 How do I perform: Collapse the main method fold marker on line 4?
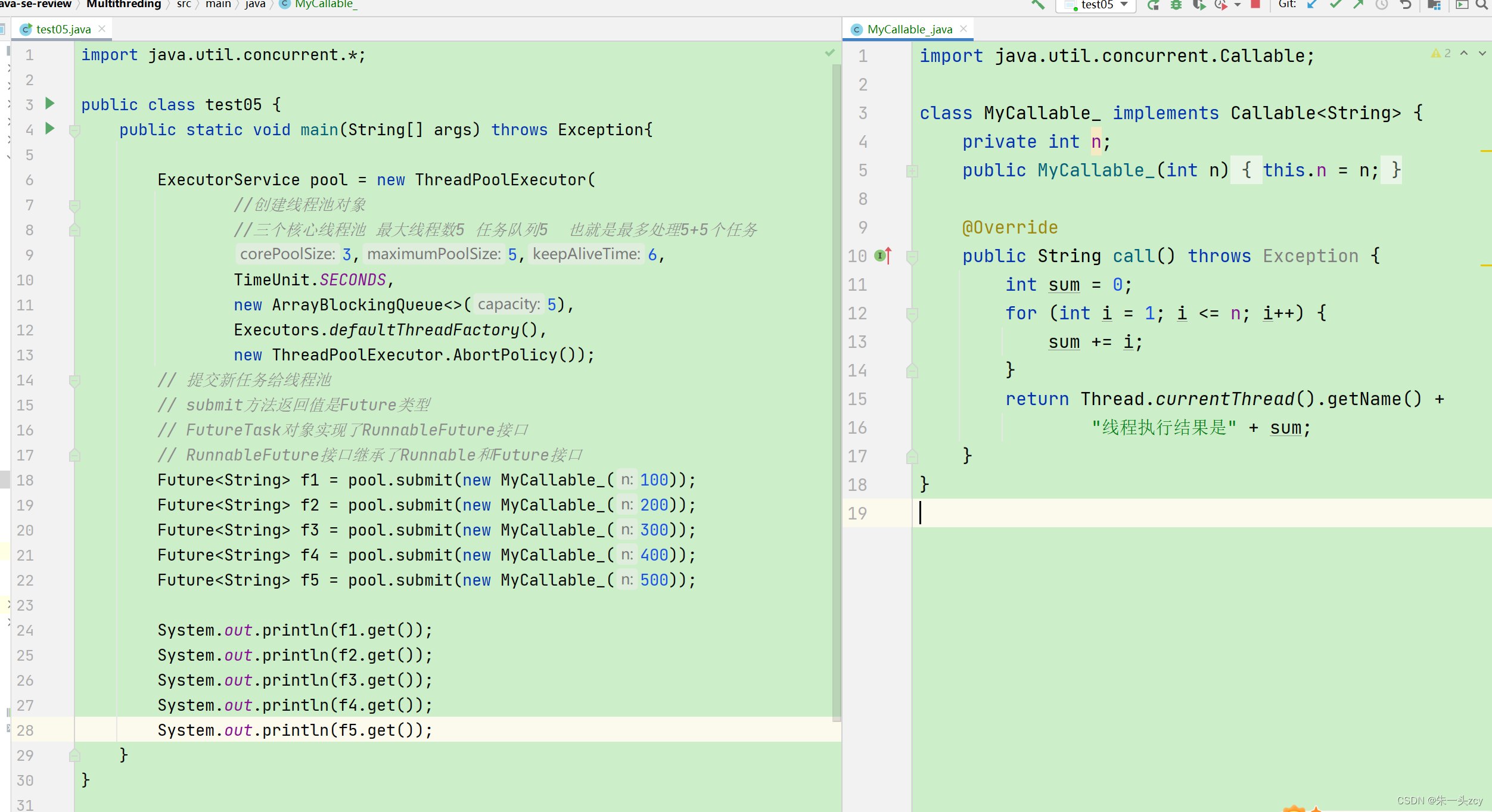pyautogui.click(x=74, y=130)
